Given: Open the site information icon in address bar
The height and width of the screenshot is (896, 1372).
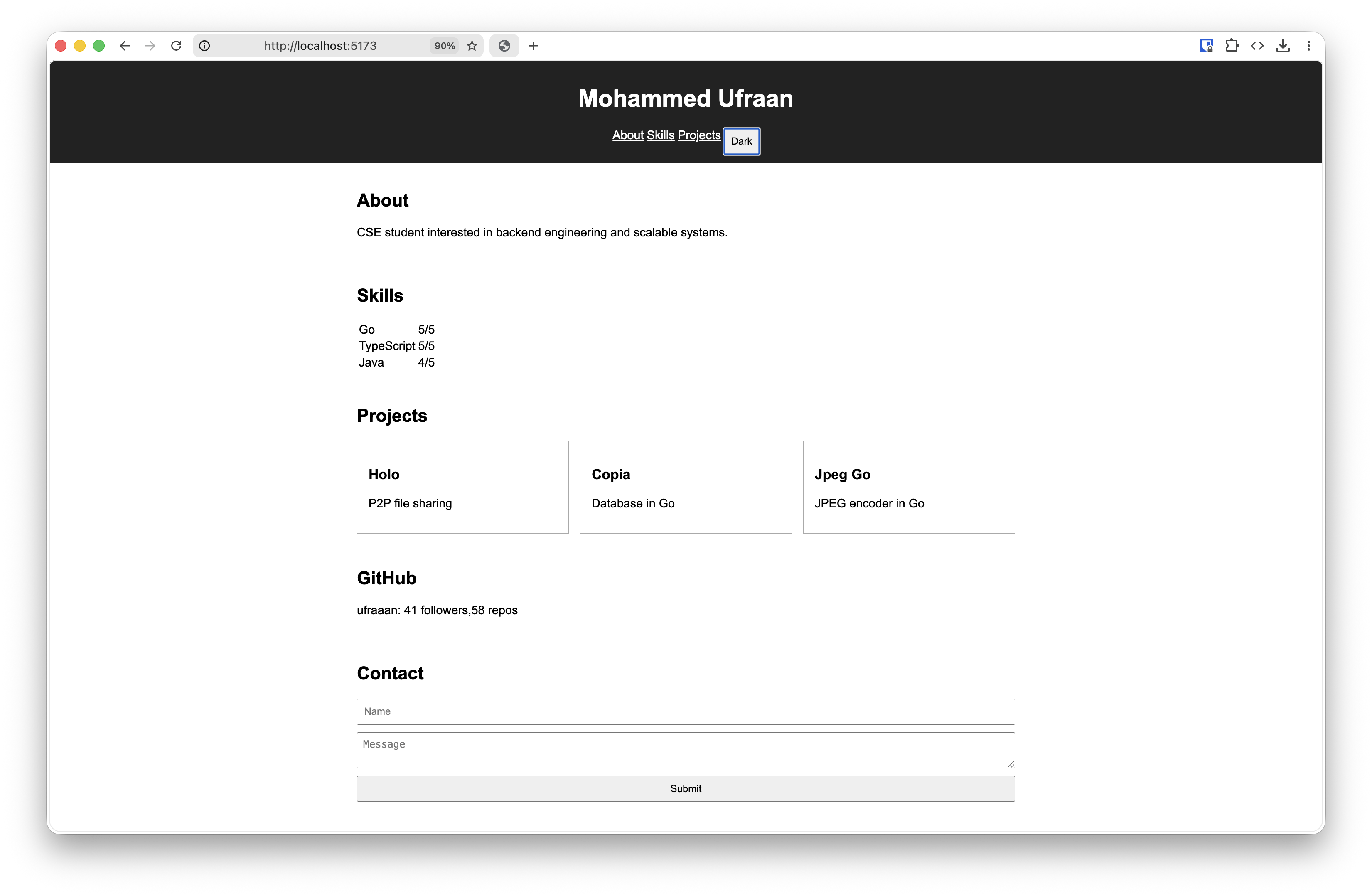Looking at the screenshot, I should (x=204, y=46).
